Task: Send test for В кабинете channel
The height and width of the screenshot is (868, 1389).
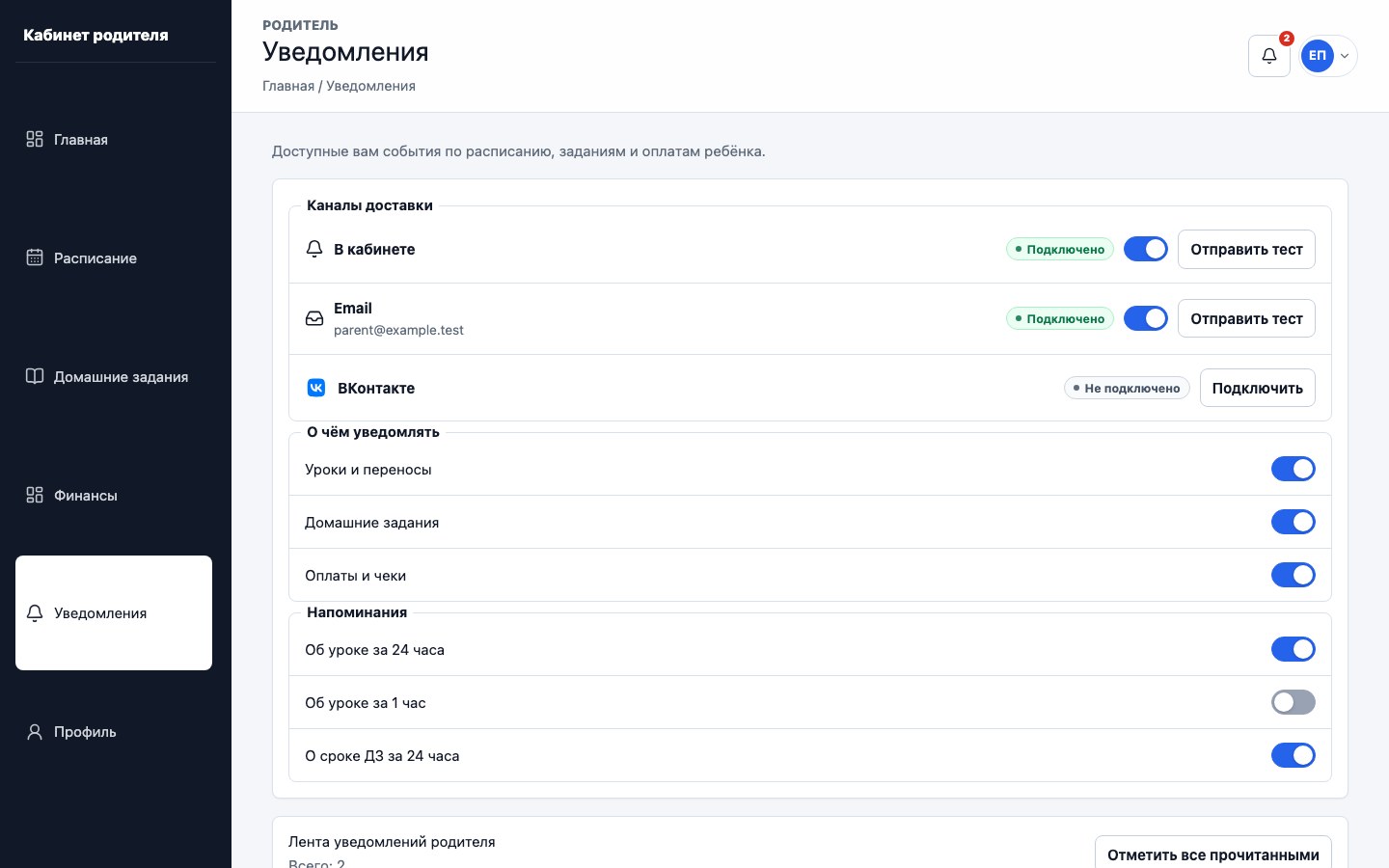Action: point(1246,249)
